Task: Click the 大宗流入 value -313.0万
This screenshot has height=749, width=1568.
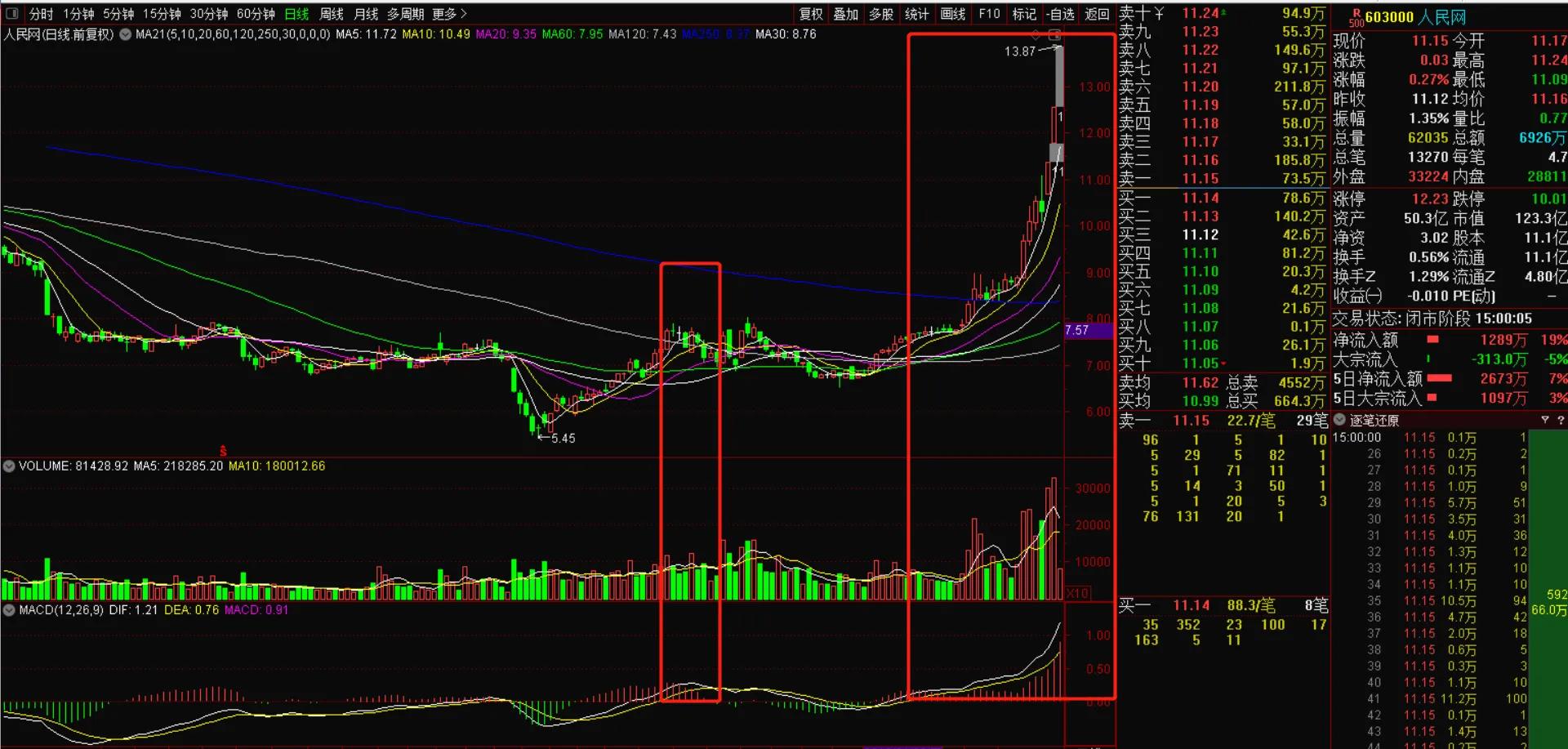Action: [x=1499, y=359]
